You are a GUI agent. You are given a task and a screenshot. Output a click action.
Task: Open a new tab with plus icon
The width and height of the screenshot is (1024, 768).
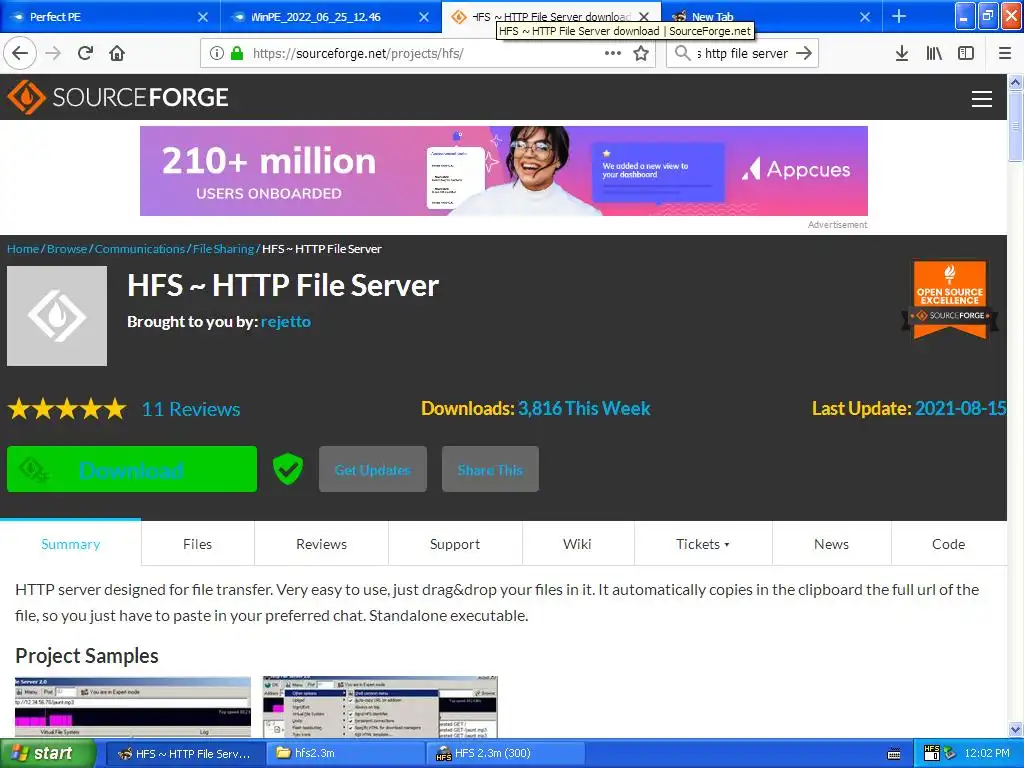click(x=899, y=16)
